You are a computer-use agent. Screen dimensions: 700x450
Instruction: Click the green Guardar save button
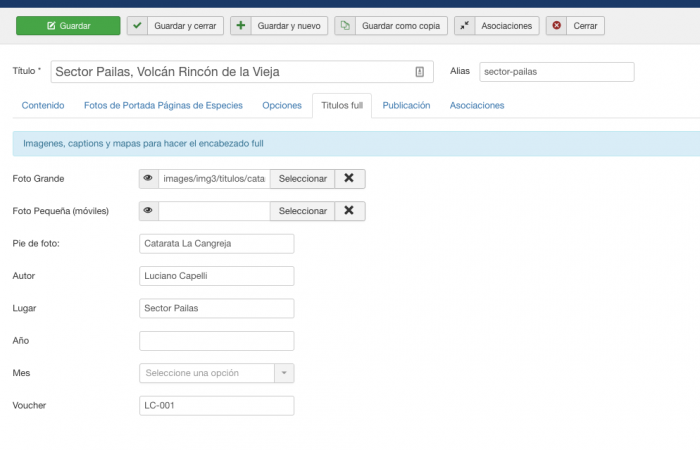pyautogui.click(x=68, y=25)
